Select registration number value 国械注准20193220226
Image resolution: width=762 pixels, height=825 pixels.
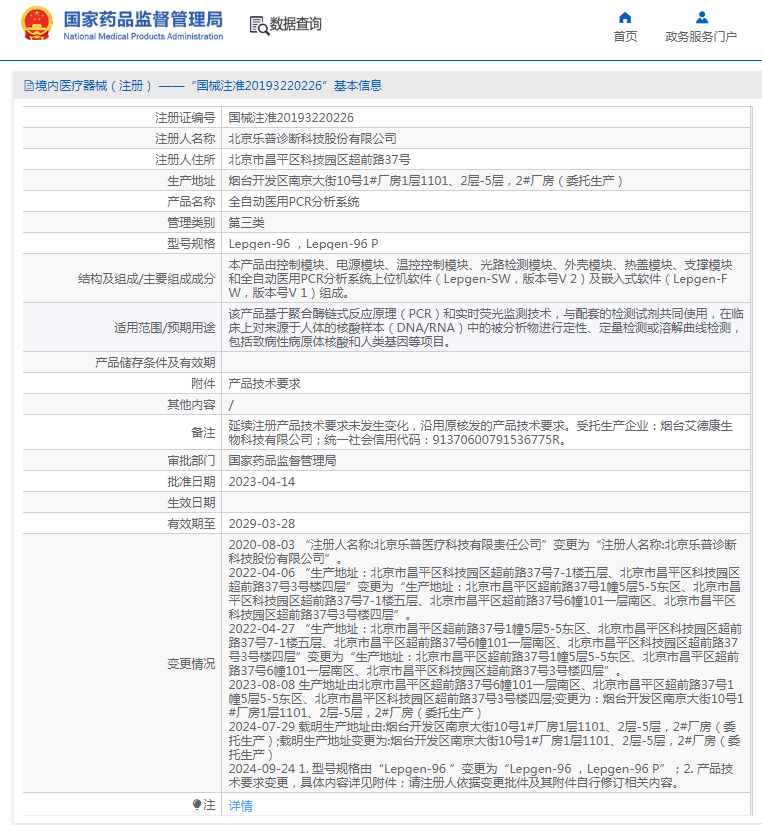pos(291,118)
